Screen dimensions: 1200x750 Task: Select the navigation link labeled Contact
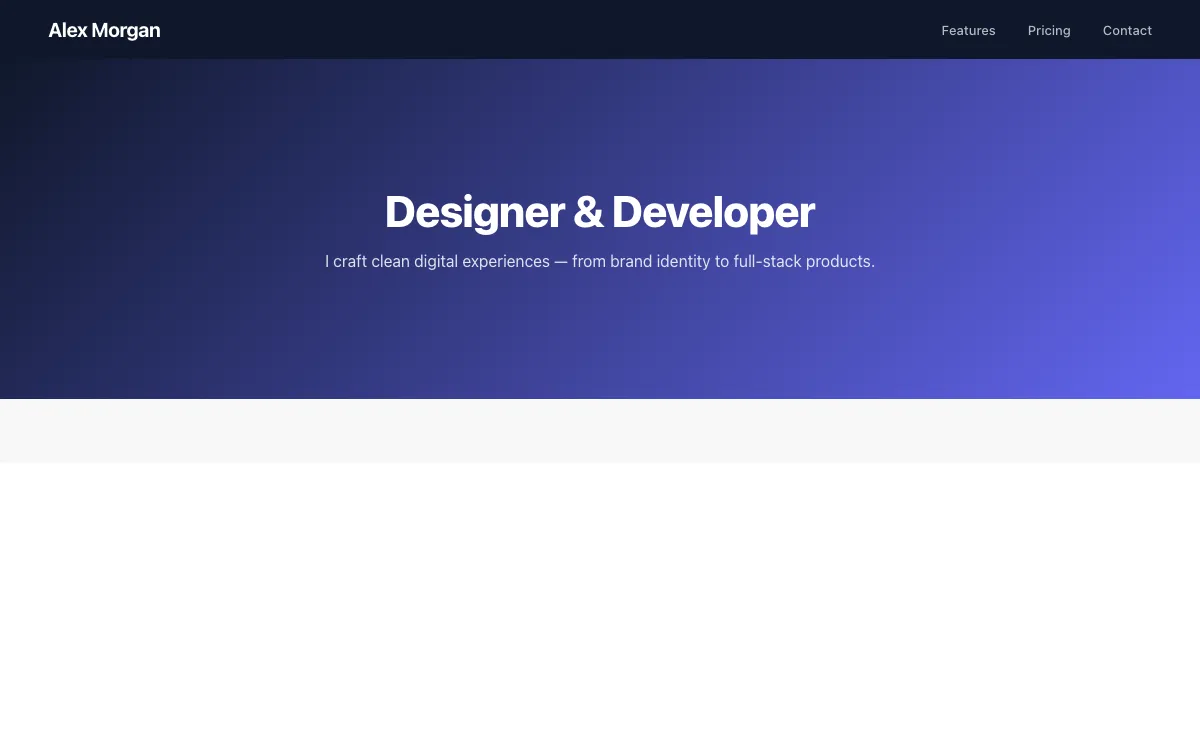(1127, 30)
